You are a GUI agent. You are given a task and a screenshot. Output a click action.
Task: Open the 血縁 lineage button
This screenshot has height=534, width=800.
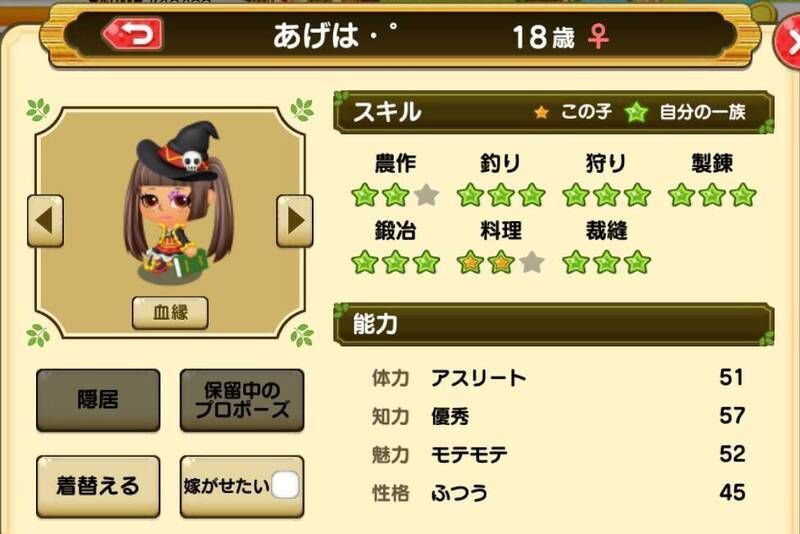[x=170, y=313]
